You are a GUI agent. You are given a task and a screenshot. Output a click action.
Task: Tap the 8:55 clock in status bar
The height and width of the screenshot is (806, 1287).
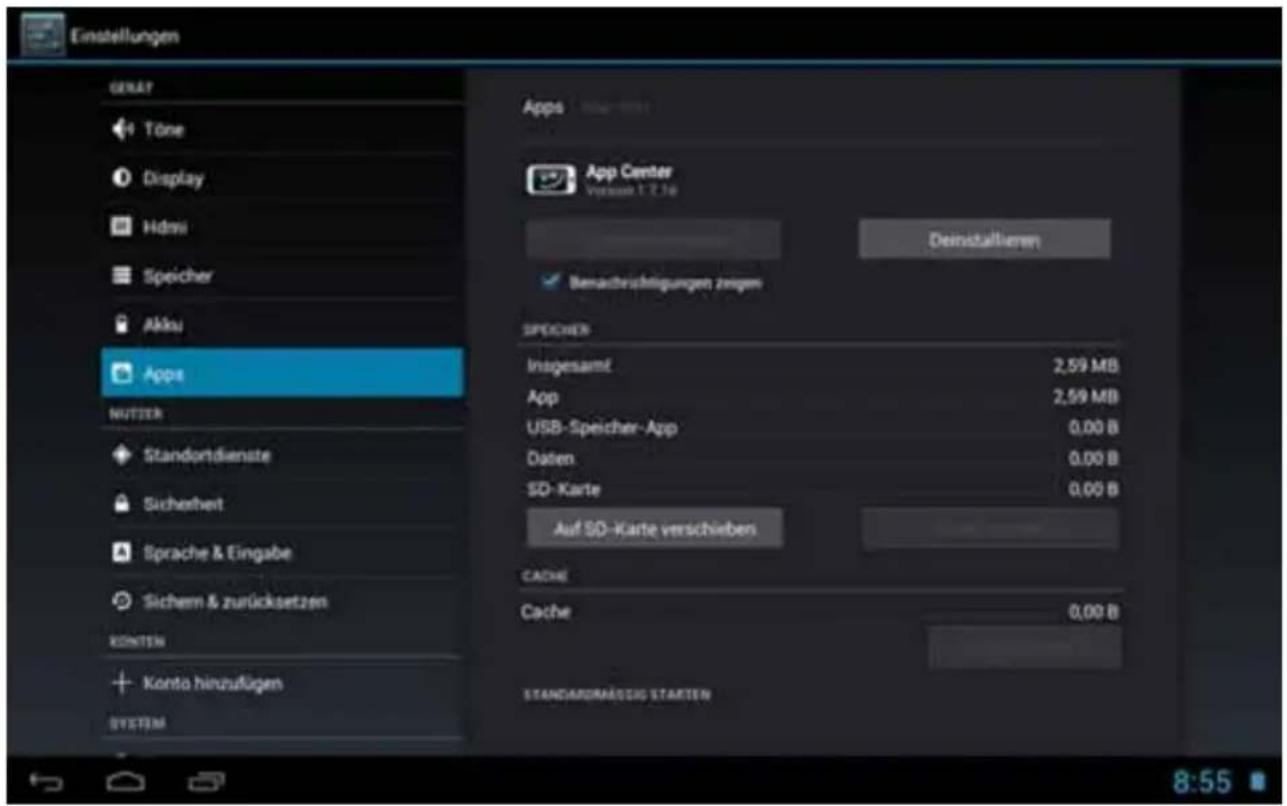click(1201, 781)
